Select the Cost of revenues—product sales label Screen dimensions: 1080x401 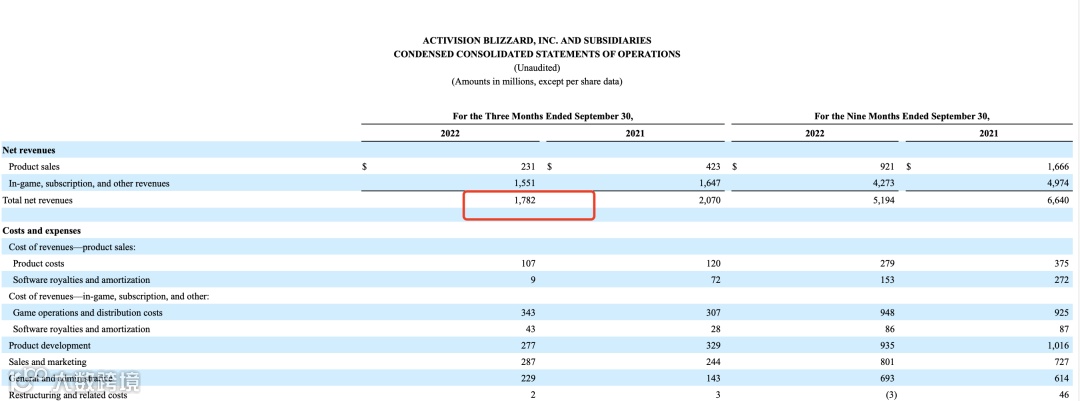72,247
